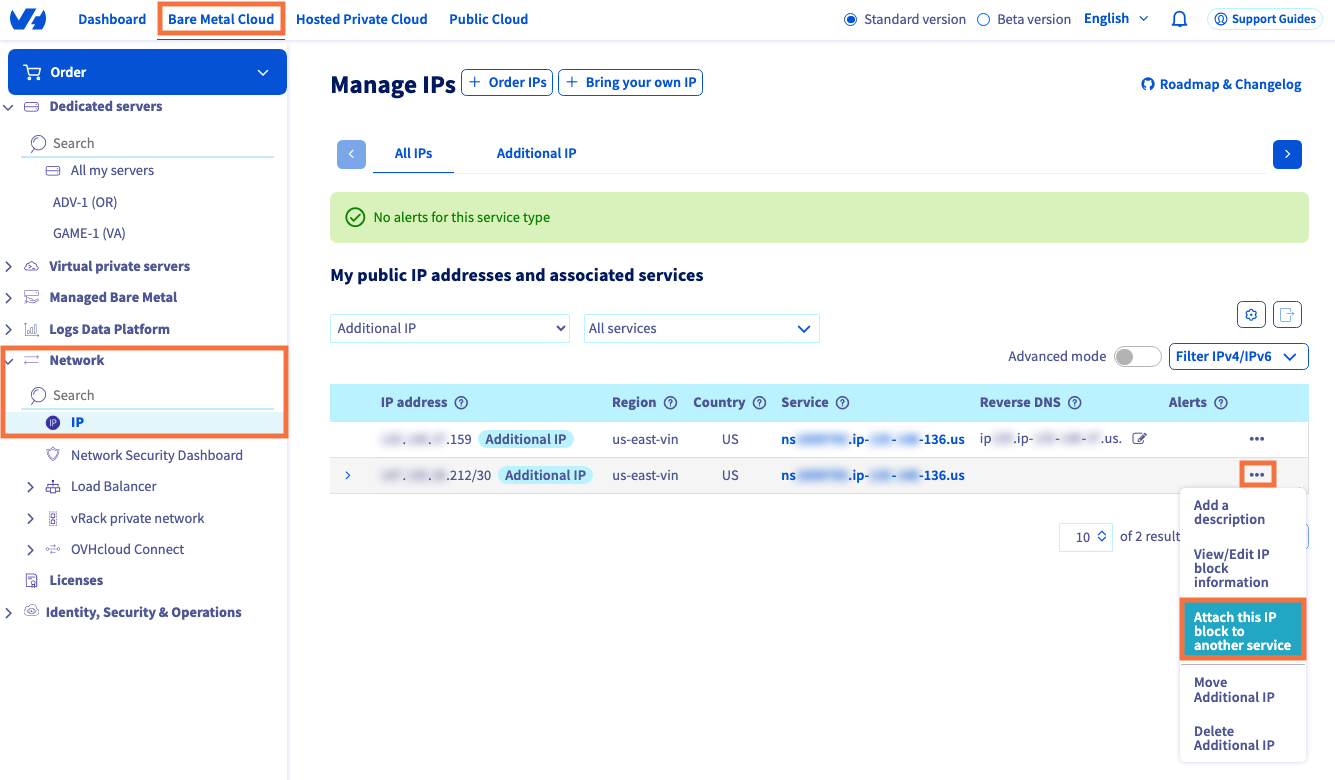
Task: Switch to the Additional IP tab
Action: click(x=537, y=154)
